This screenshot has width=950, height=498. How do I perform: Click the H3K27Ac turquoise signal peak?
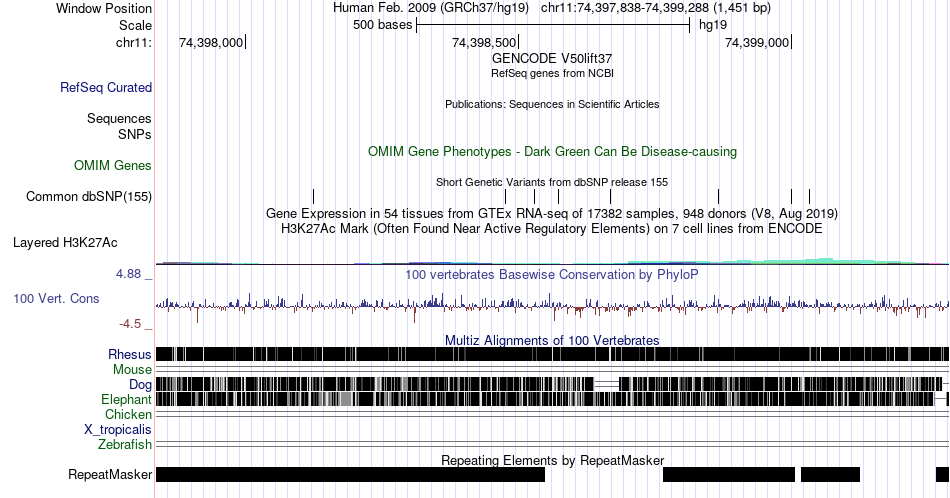click(824, 261)
